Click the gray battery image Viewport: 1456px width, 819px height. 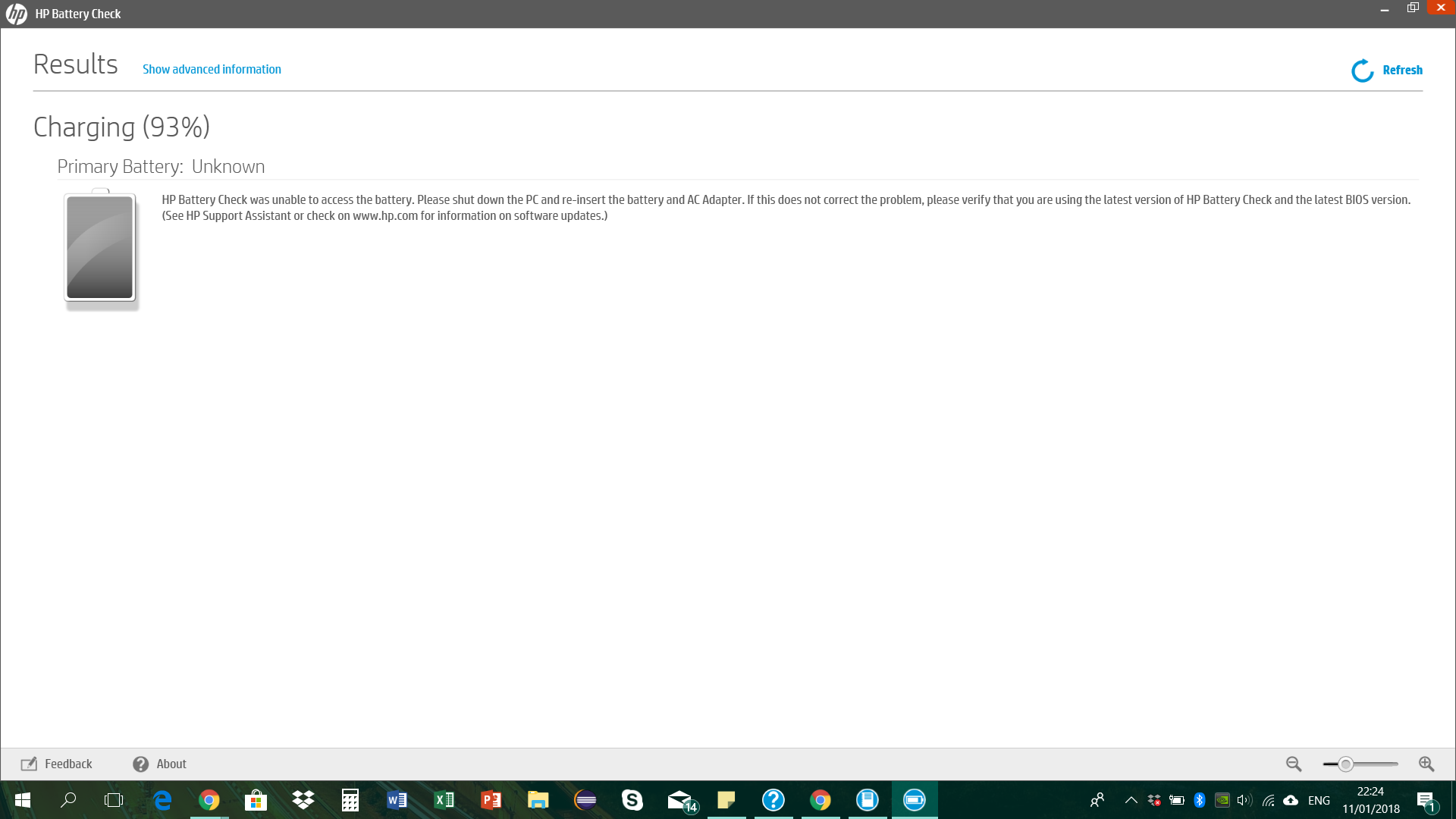tap(100, 248)
